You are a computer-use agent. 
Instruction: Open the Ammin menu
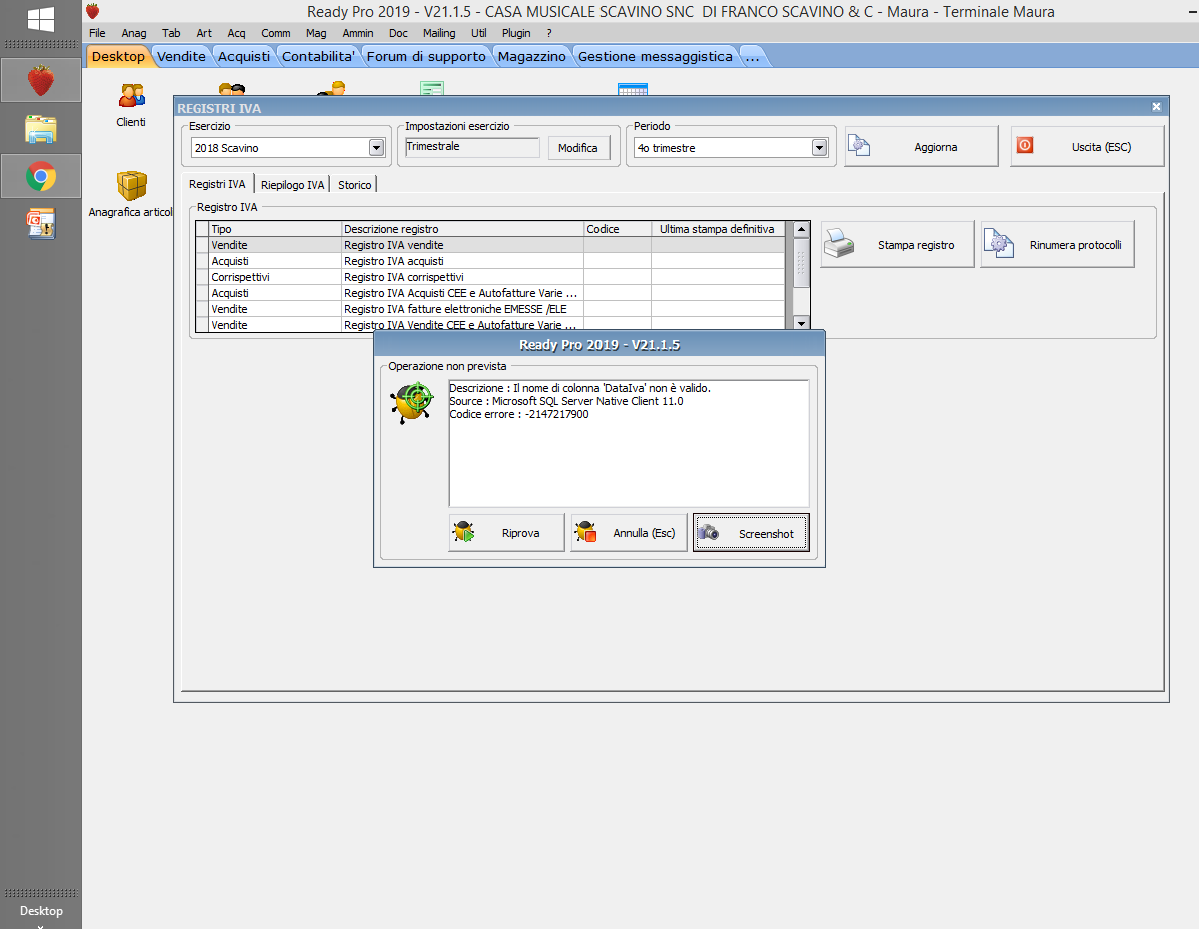[x=358, y=33]
